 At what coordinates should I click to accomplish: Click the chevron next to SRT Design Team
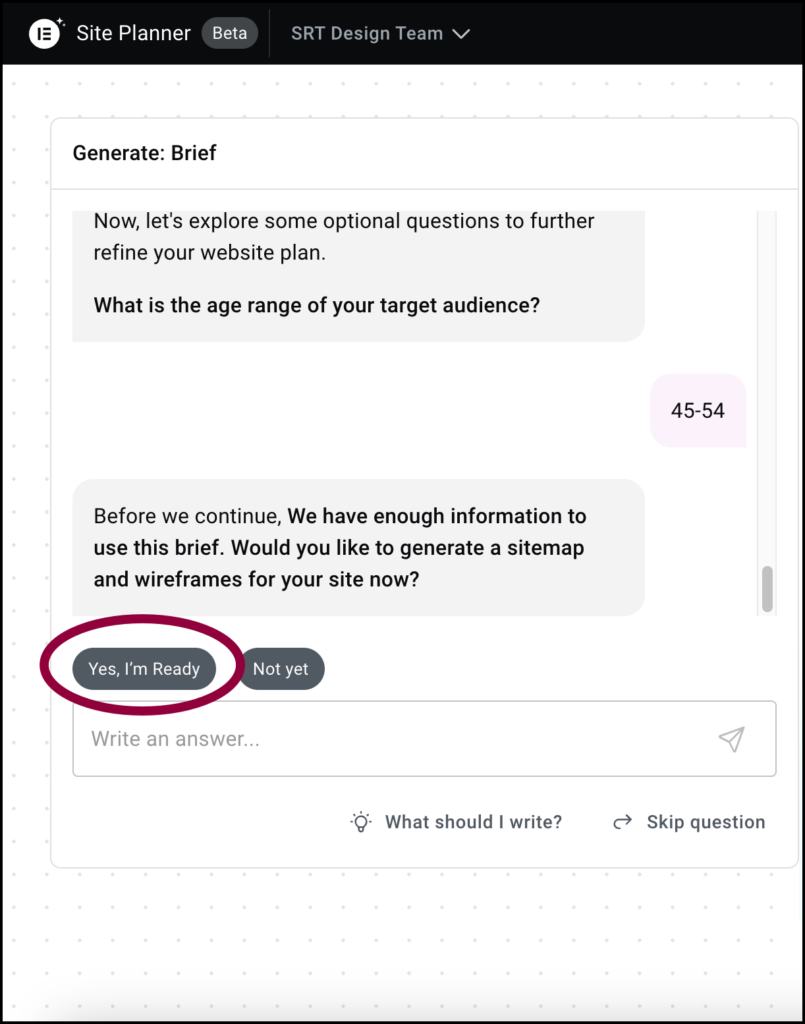click(x=461, y=33)
